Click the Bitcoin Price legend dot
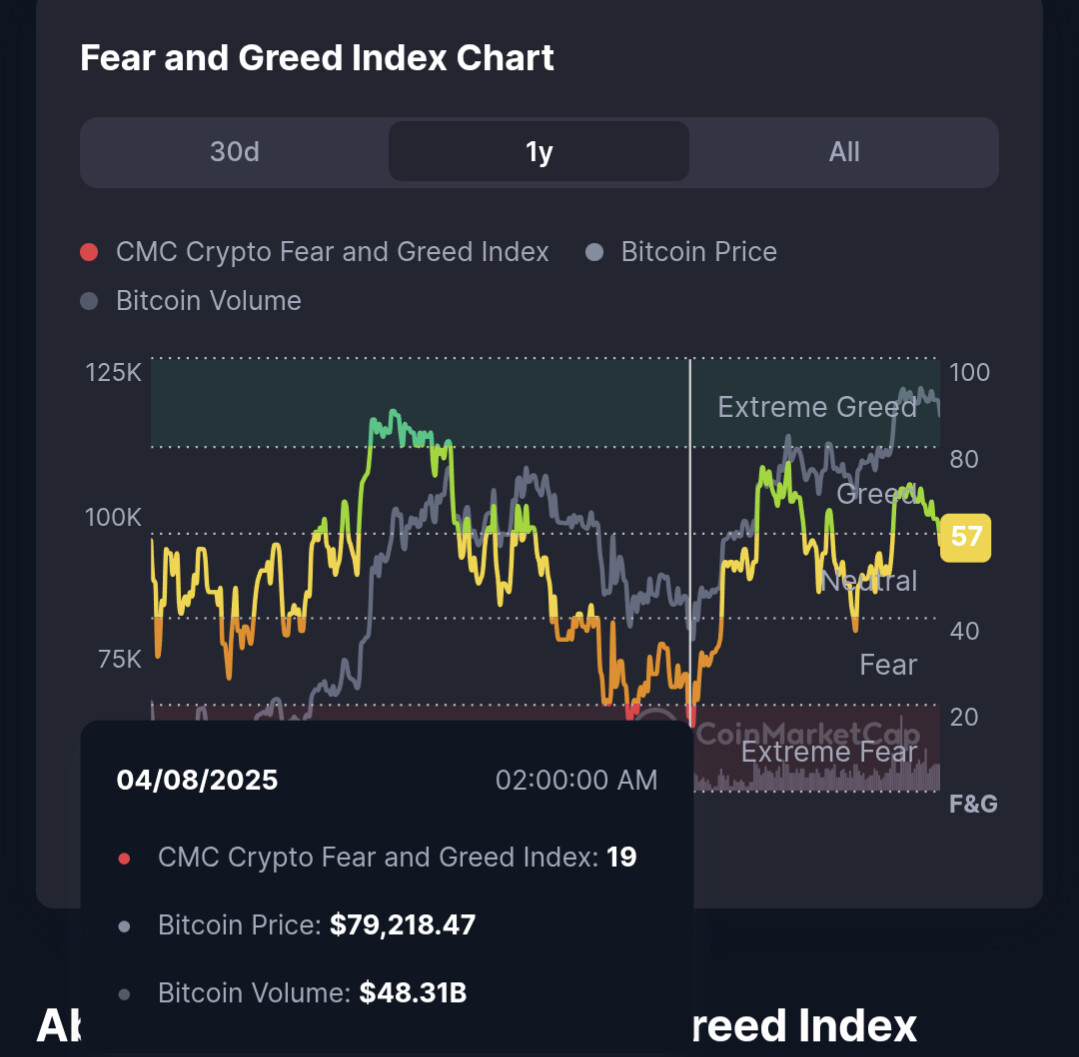 pos(594,253)
